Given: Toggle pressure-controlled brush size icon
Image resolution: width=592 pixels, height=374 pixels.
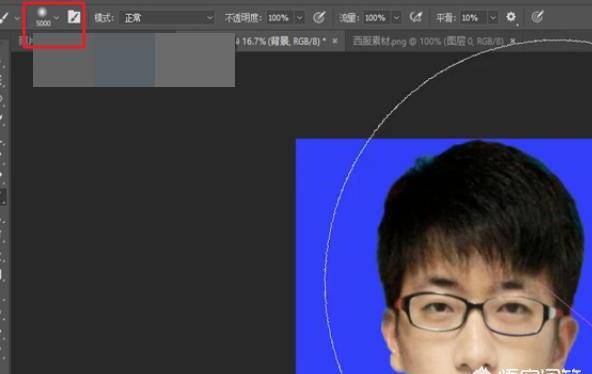Looking at the screenshot, I should (537, 17).
